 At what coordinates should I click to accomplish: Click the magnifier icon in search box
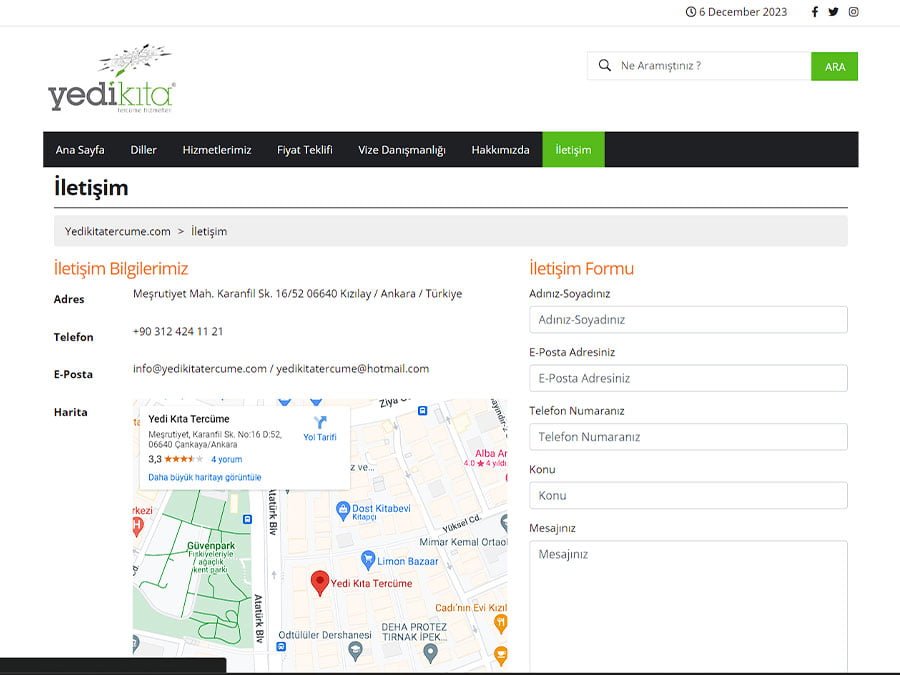coord(604,65)
